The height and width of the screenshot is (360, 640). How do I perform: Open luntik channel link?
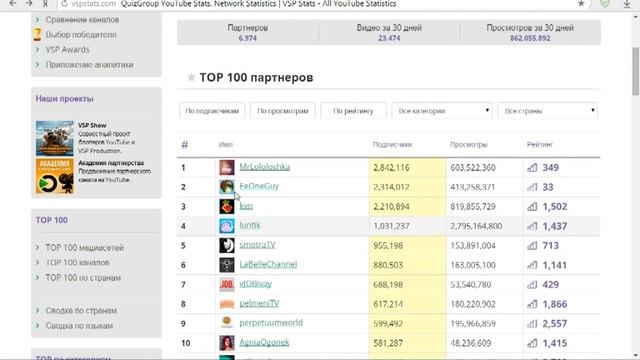tap(250, 225)
